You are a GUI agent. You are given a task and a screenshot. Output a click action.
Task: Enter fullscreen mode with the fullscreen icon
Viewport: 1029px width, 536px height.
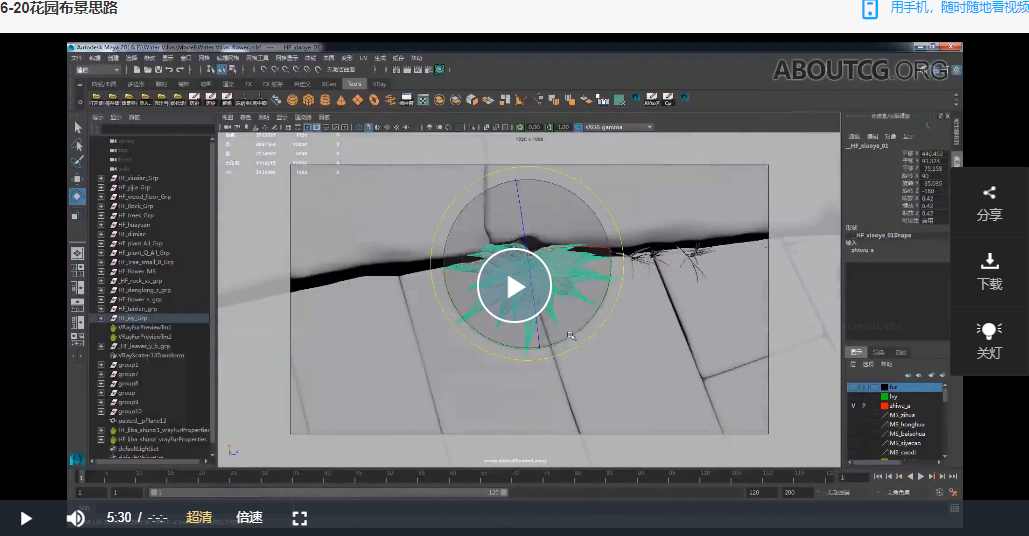click(x=300, y=518)
